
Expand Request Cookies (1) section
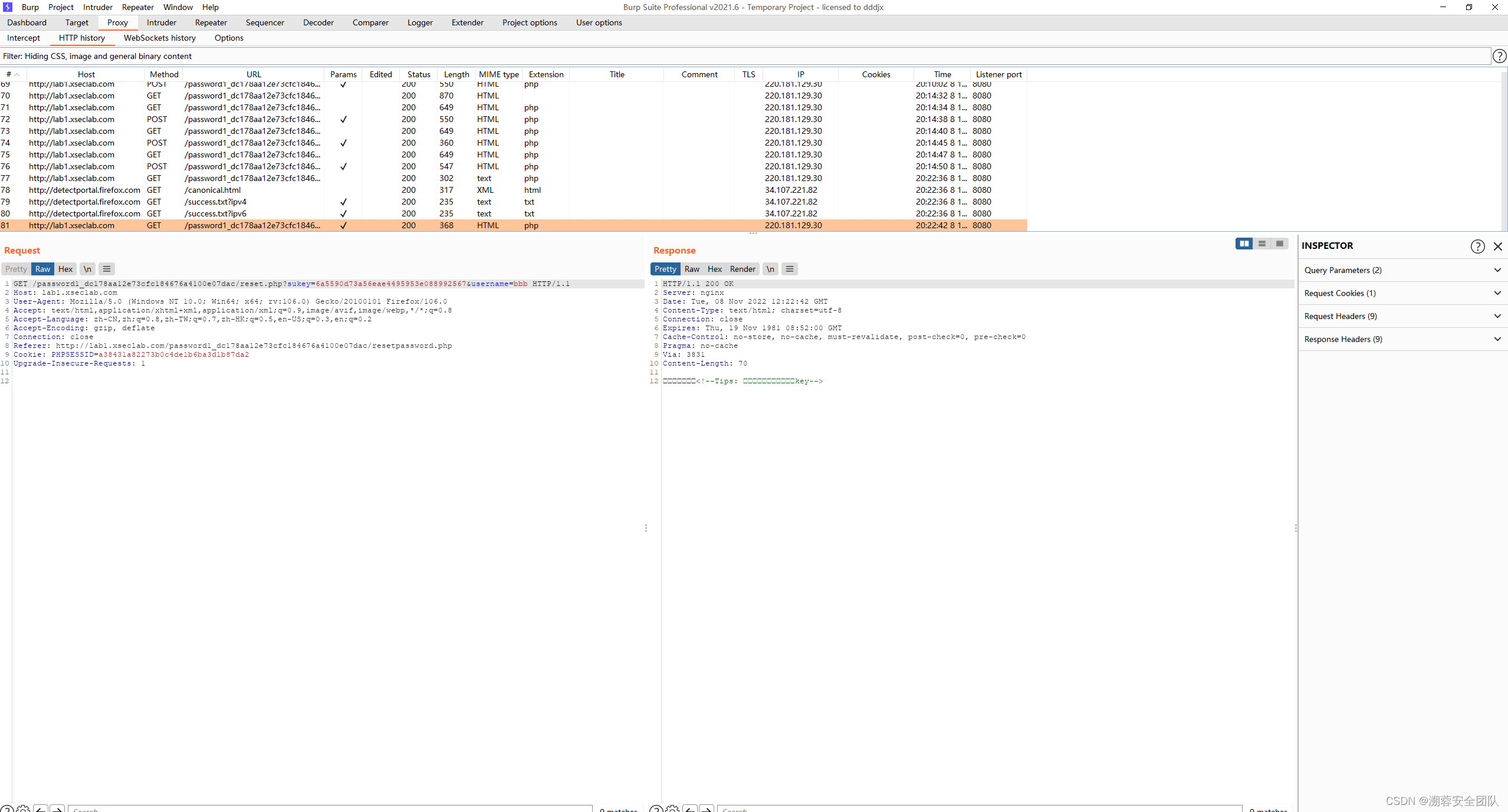coord(1402,293)
